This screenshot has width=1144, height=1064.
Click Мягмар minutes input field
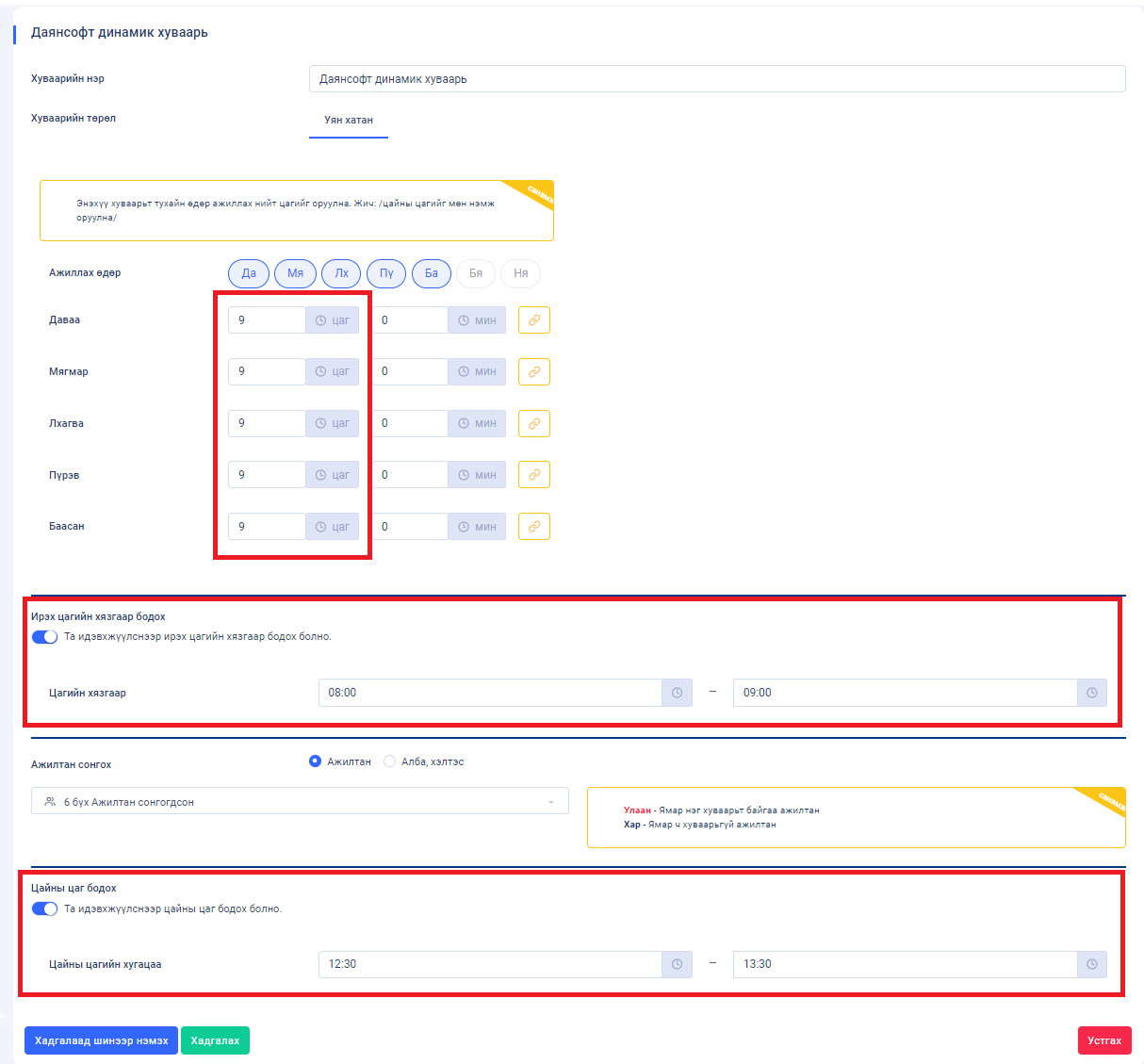(x=410, y=371)
